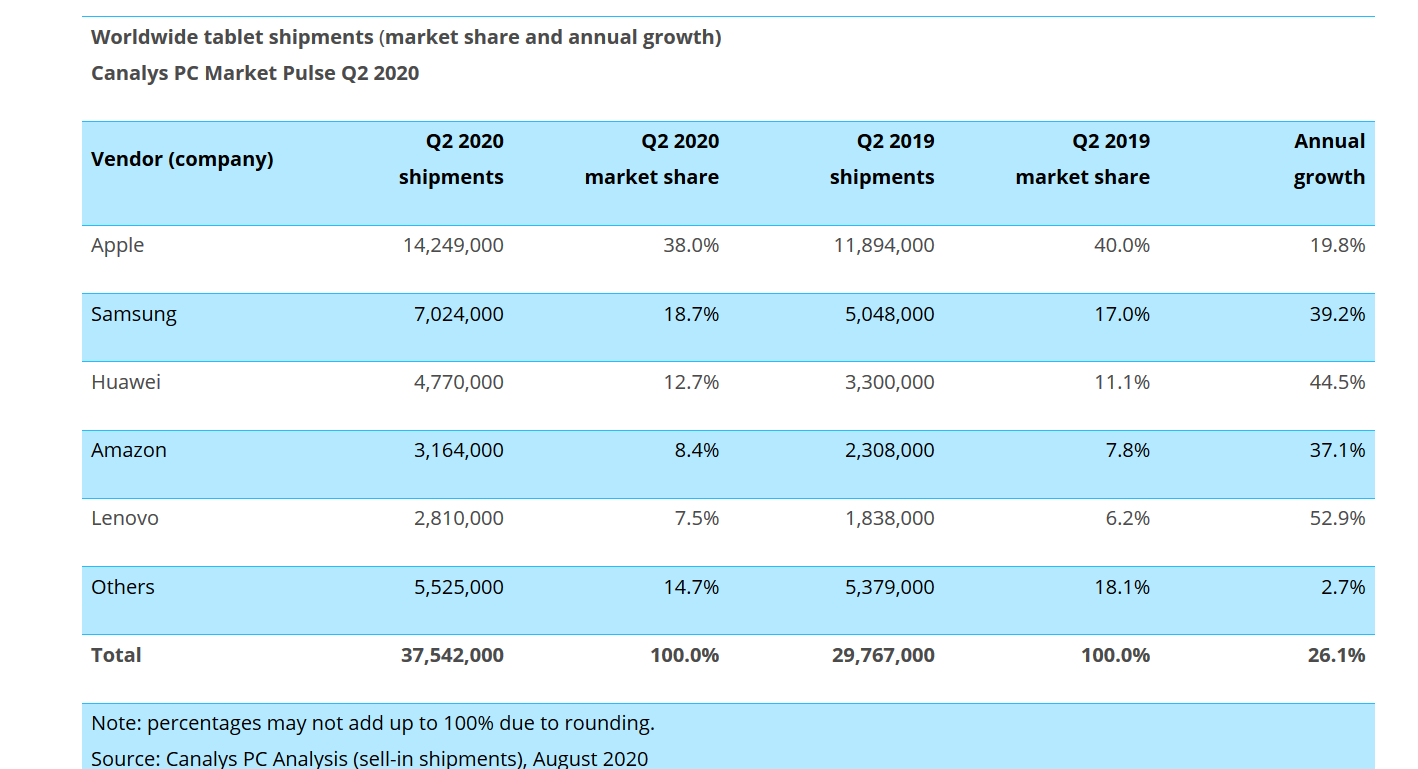The image size is (1418, 769).
Task: Click Others' 18.1% market share cell
Action: (1122, 587)
